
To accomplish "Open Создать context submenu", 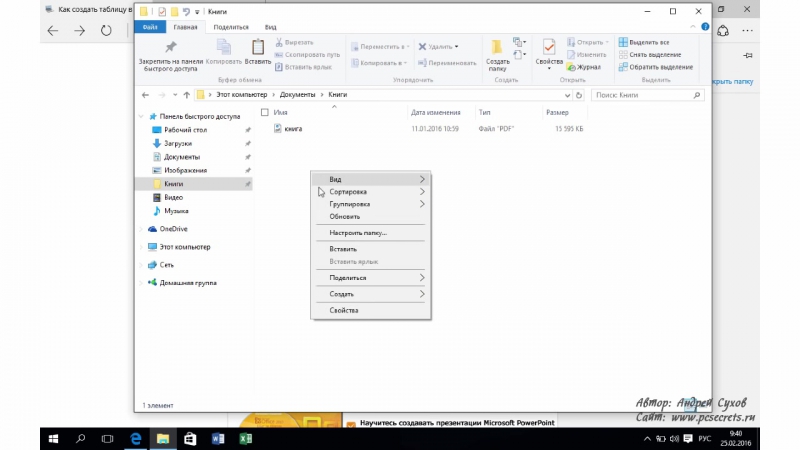I will (x=370, y=294).
